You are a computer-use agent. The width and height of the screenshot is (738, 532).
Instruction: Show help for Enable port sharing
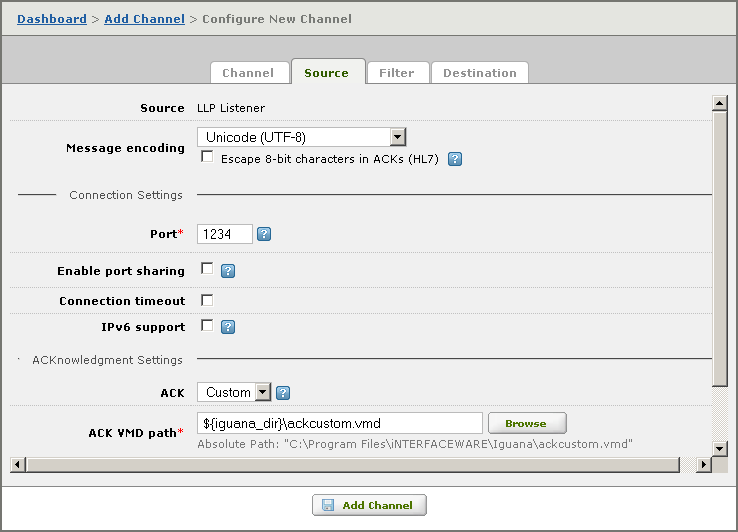click(228, 271)
